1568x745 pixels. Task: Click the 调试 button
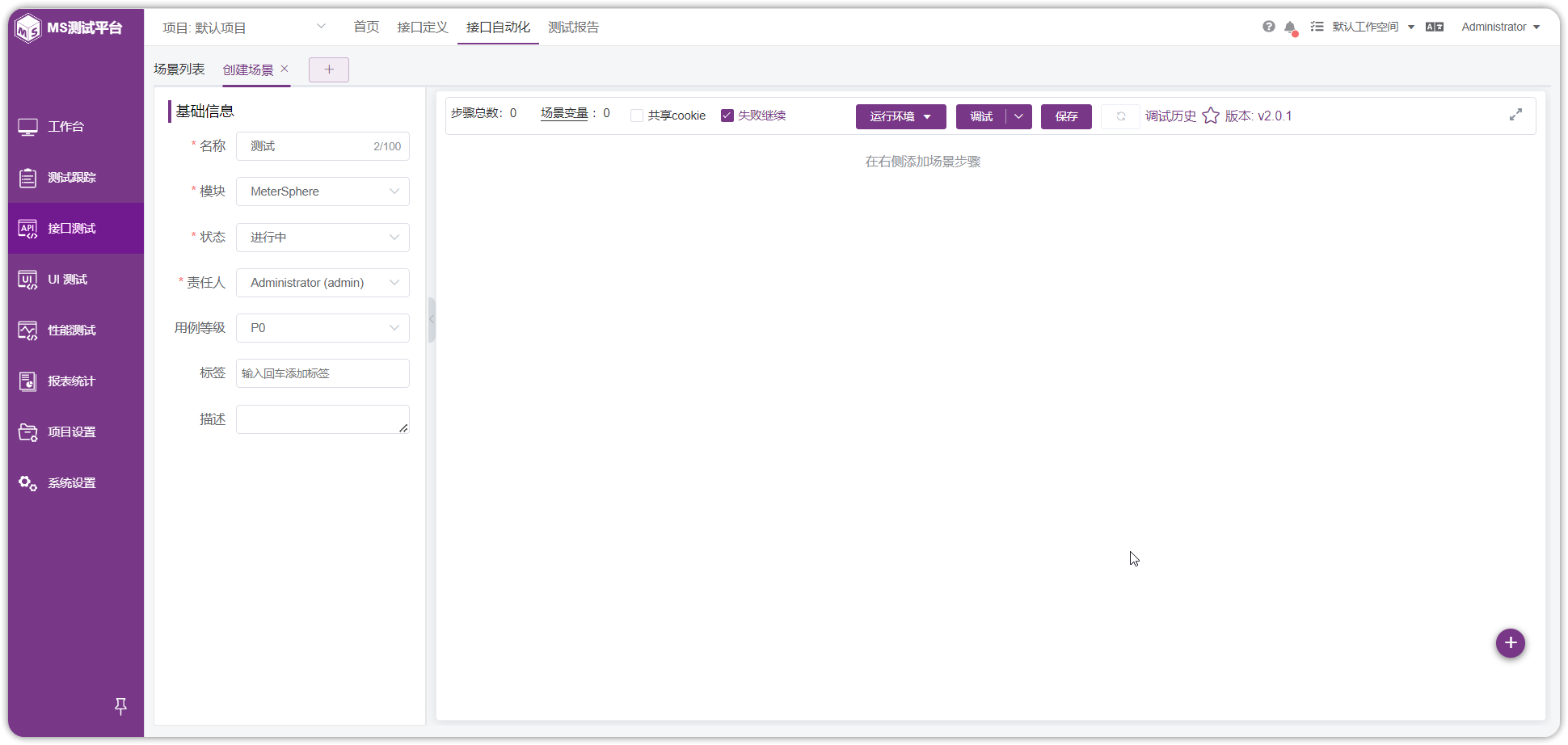(981, 116)
